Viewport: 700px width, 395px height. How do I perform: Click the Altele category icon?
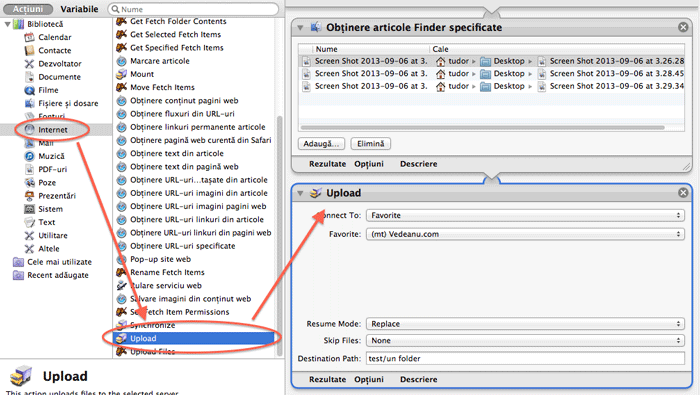29,249
